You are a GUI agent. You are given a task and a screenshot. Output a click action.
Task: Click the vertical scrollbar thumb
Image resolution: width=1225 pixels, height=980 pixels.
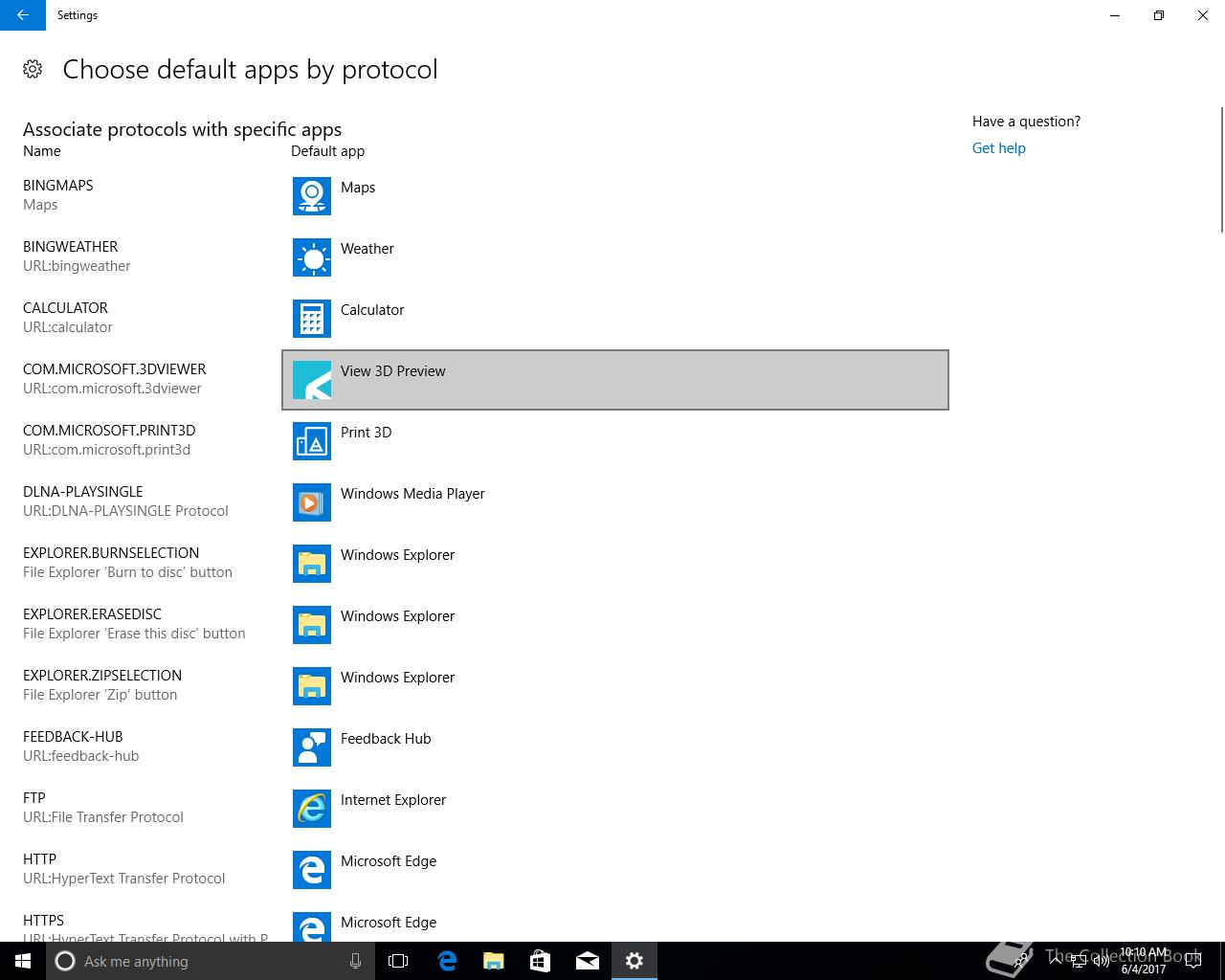point(1221,170)
